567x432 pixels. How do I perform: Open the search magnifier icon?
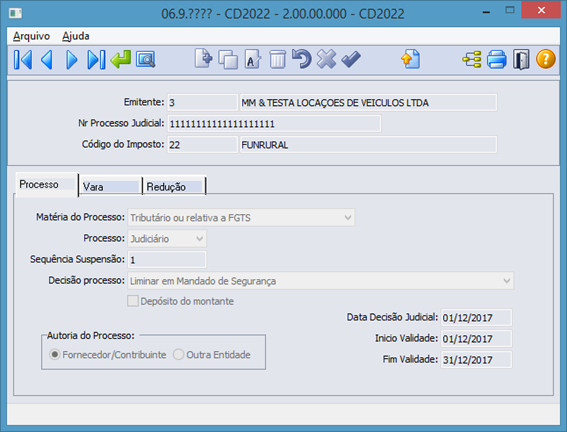(x=146, y=60)
